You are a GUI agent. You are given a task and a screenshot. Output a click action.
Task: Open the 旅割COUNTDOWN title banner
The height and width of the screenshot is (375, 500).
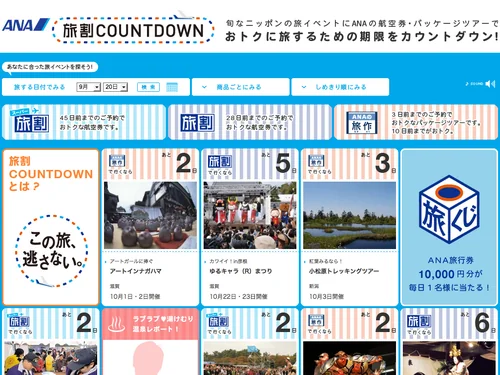tap(133, 30)
